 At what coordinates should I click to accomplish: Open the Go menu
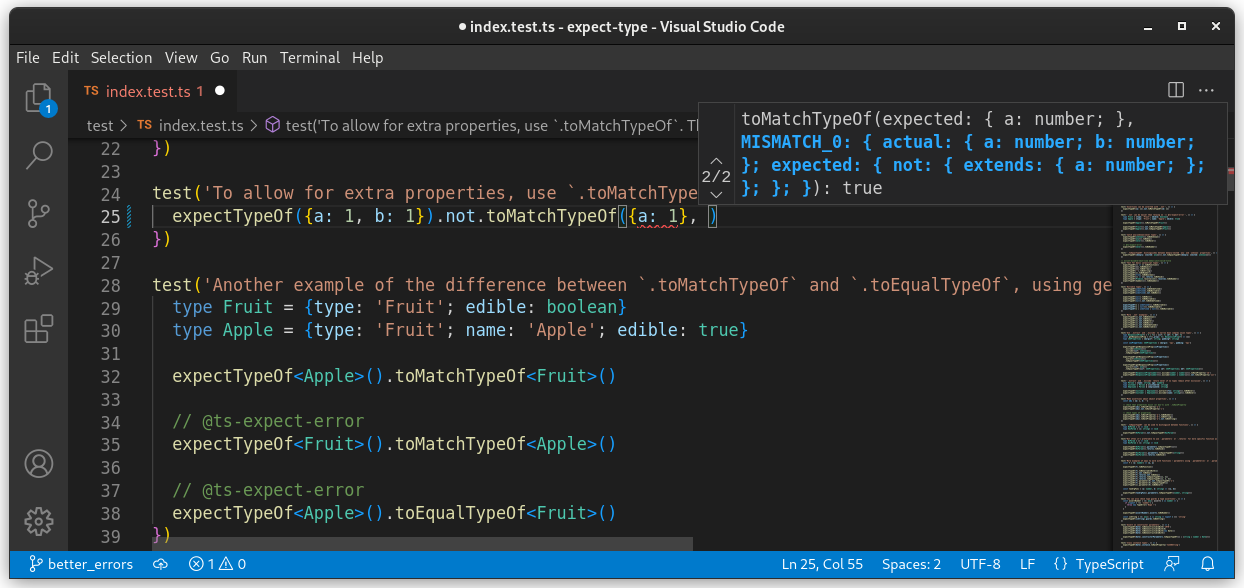[x=220, y=58]
